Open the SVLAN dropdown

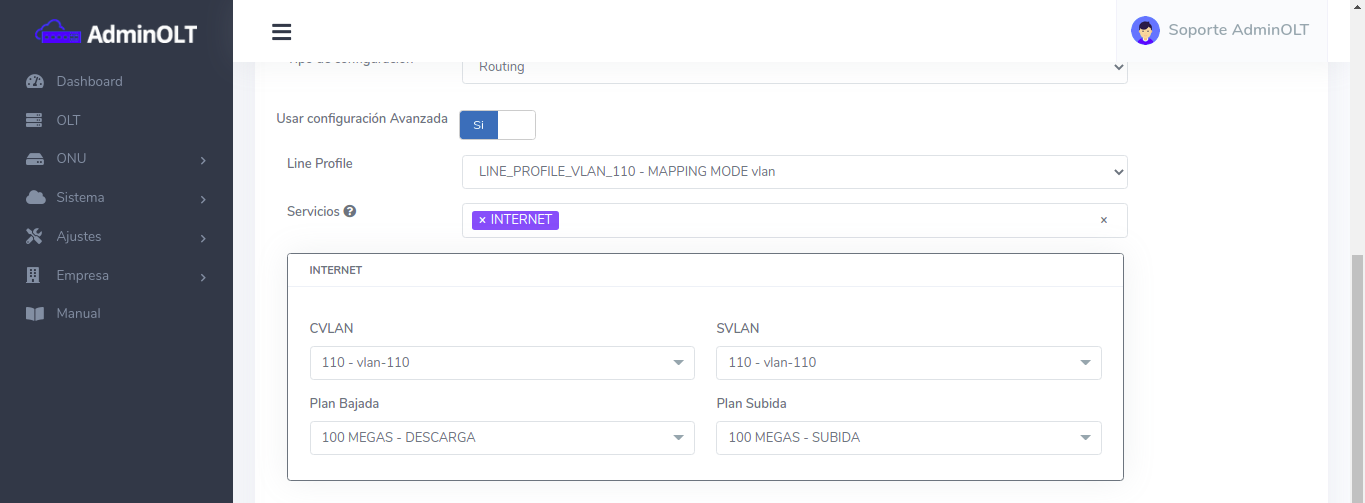pyautogui.click(x=908, y=363)
